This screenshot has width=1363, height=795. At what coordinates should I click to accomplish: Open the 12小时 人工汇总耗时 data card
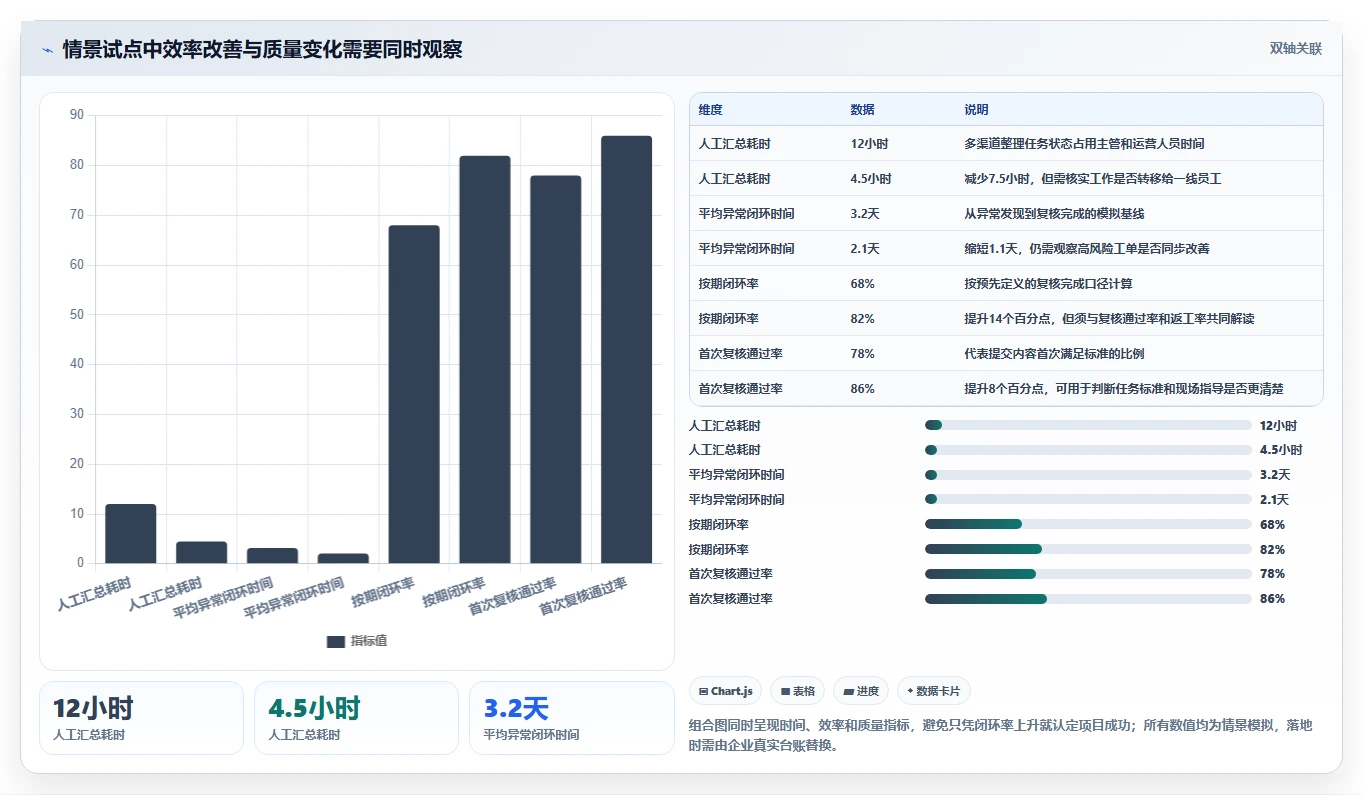141,718
